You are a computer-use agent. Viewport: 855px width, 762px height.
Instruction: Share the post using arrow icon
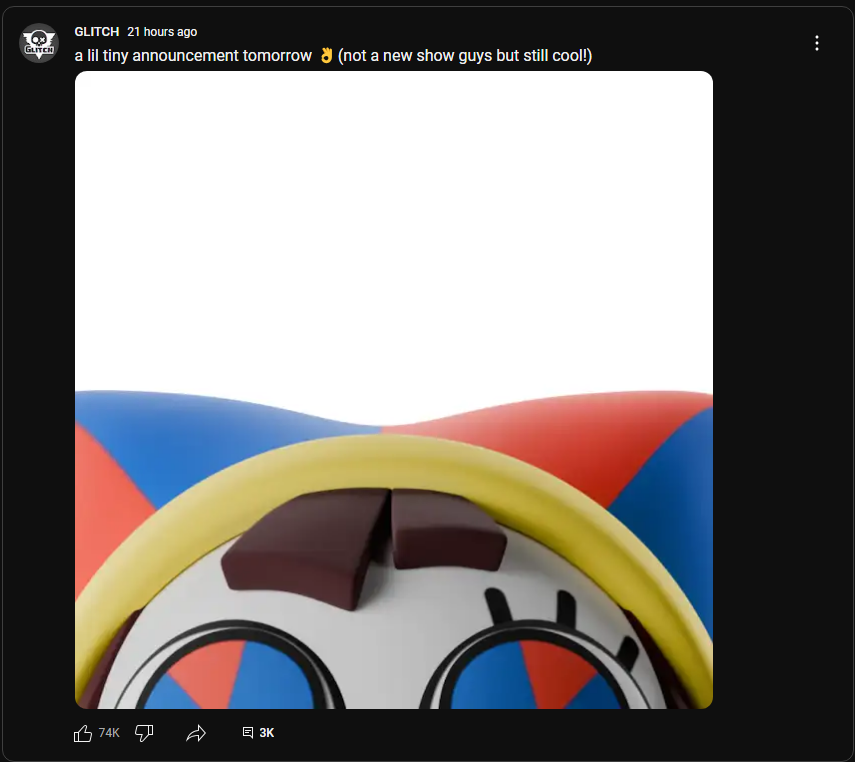[x=196, y=733]
